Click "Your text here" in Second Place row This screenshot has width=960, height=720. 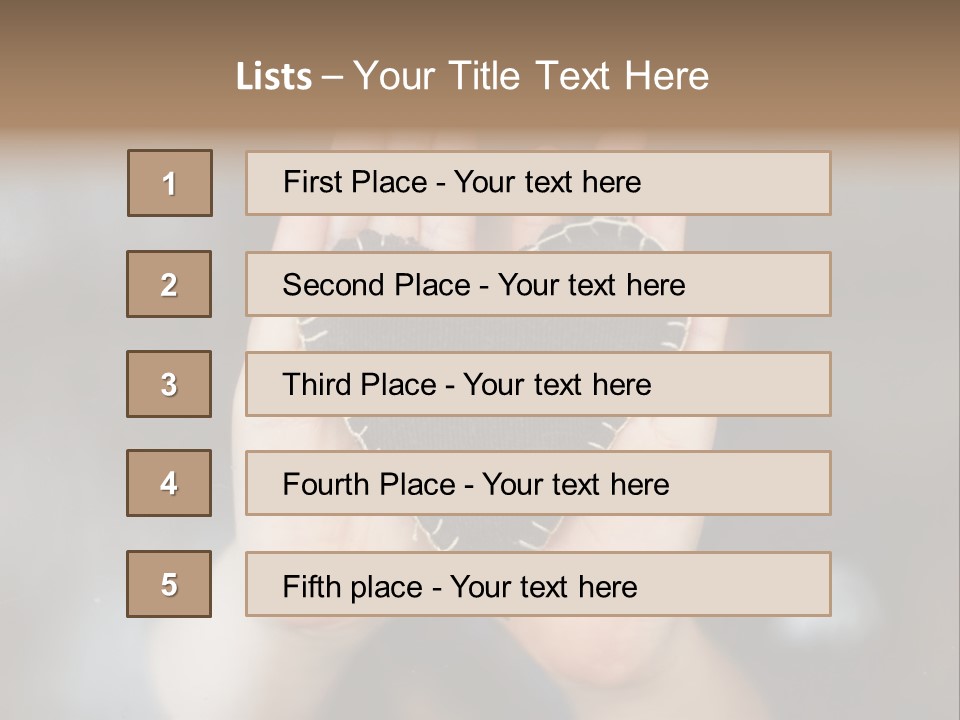[x=591, y=285]
